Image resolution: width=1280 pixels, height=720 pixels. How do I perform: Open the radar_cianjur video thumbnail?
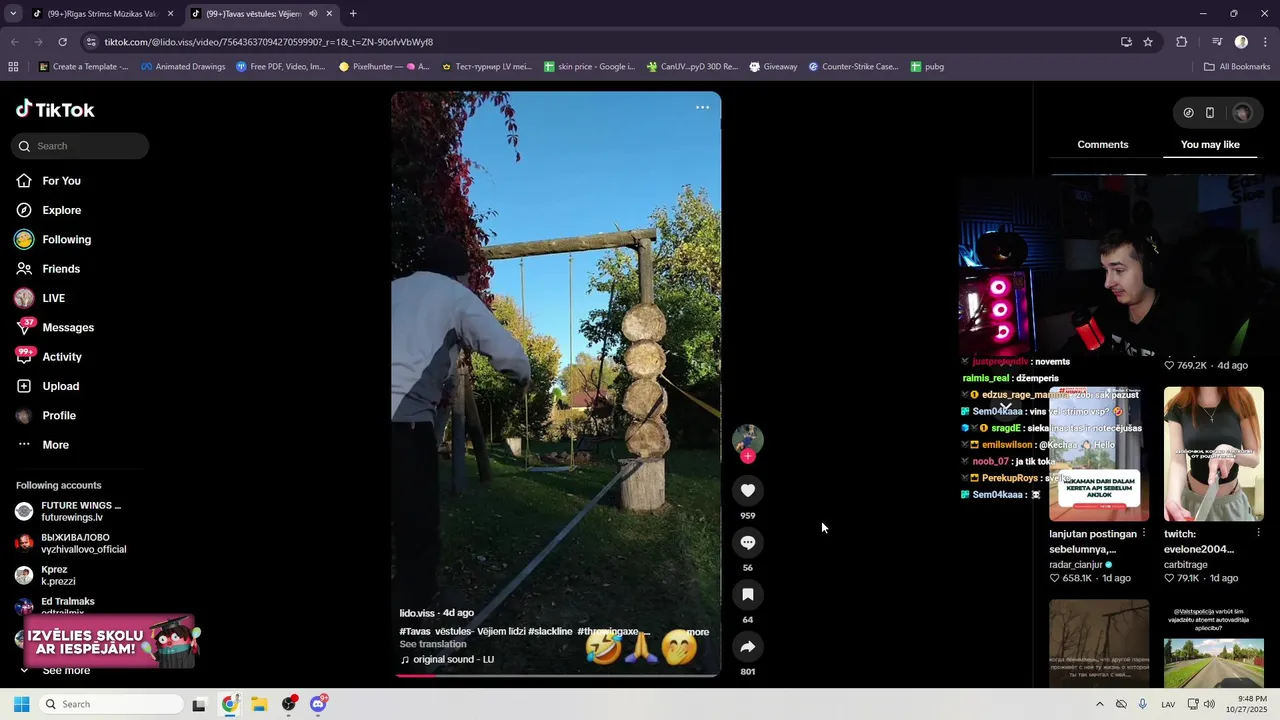(1098, 454)
